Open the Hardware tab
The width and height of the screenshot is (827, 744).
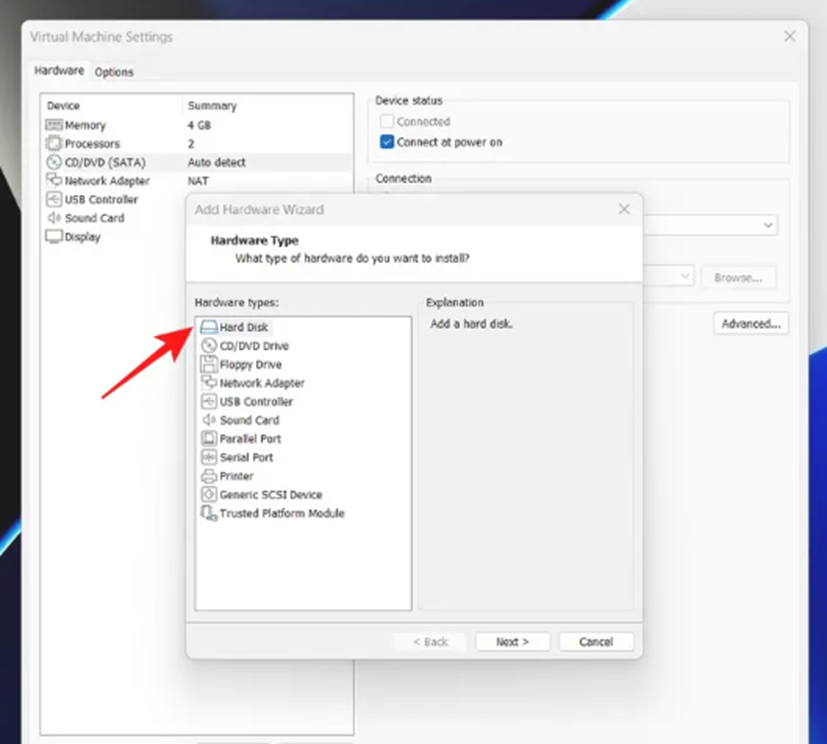[59, 71]
